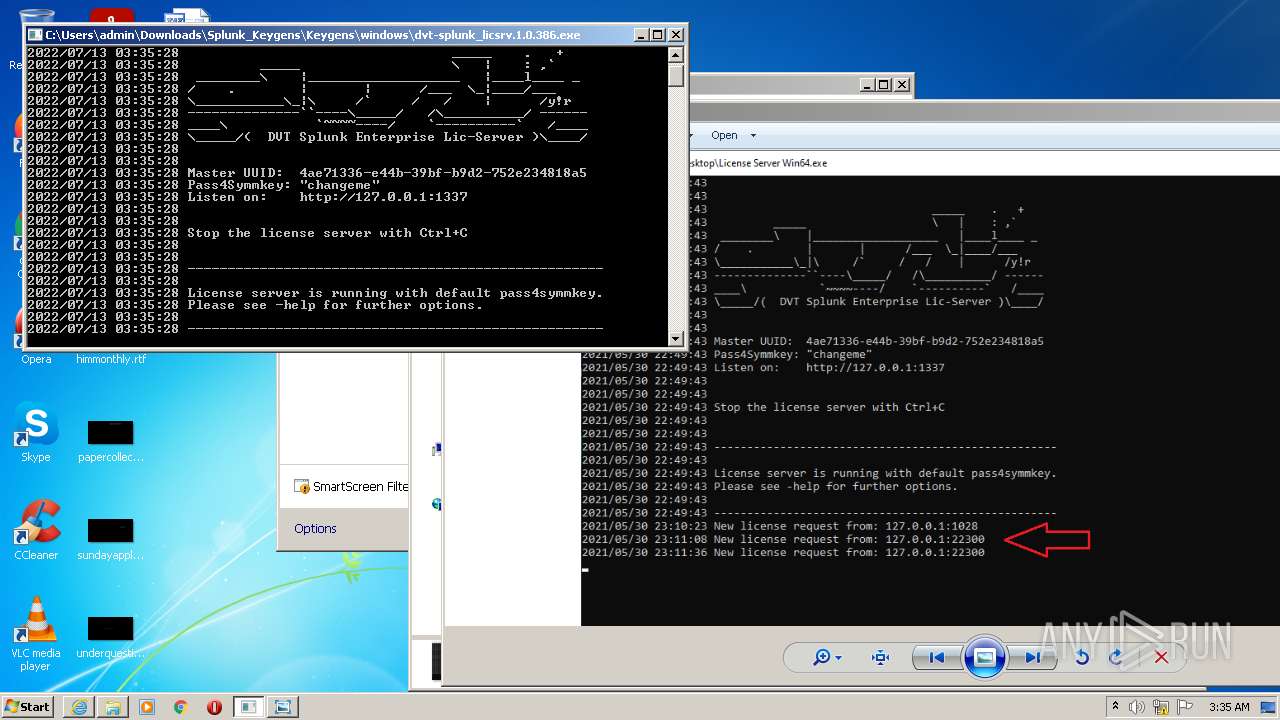Launch Opera from taskbar

coord(214,706)
